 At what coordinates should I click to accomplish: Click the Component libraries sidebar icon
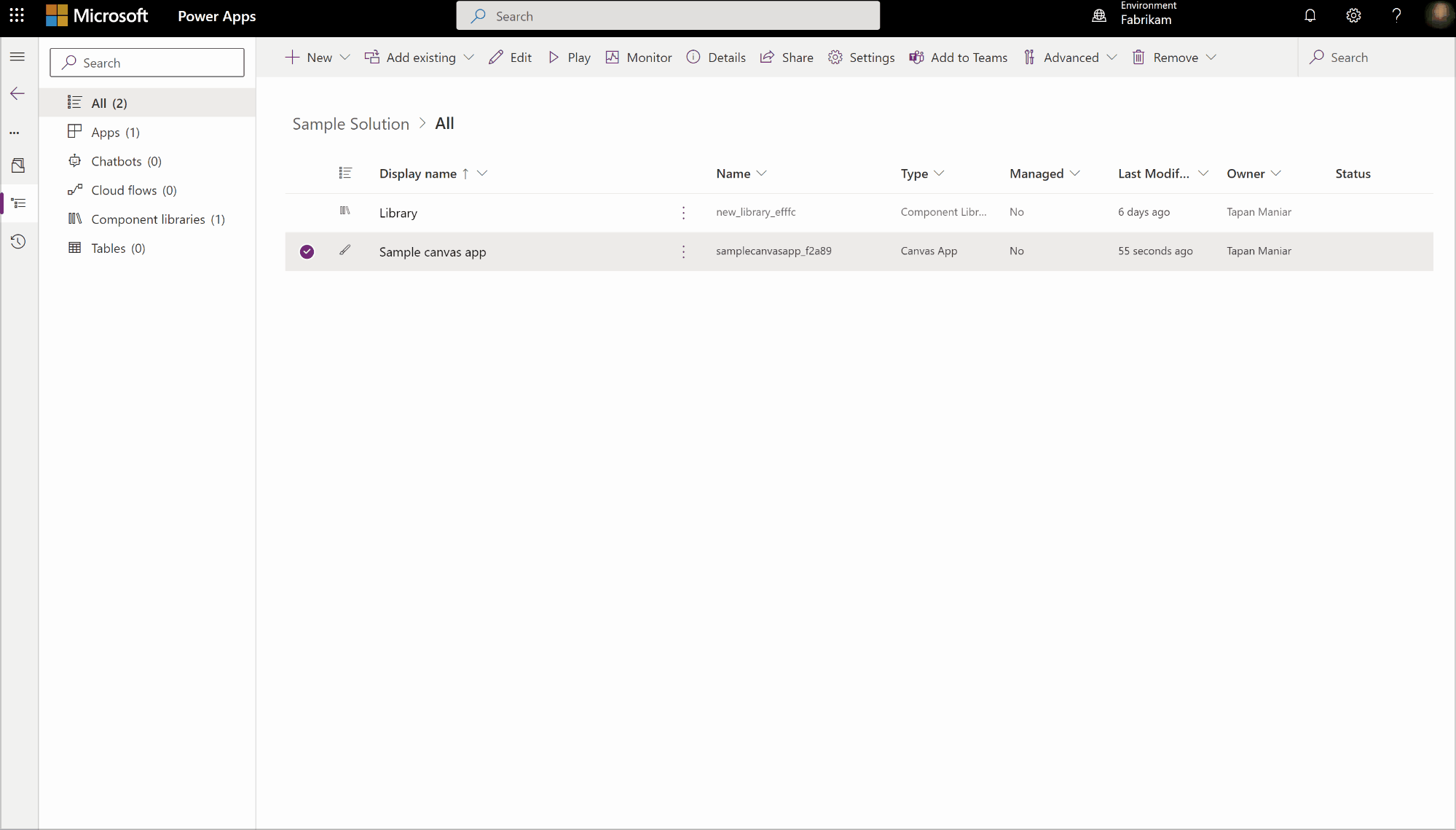(x=74, y=218)
